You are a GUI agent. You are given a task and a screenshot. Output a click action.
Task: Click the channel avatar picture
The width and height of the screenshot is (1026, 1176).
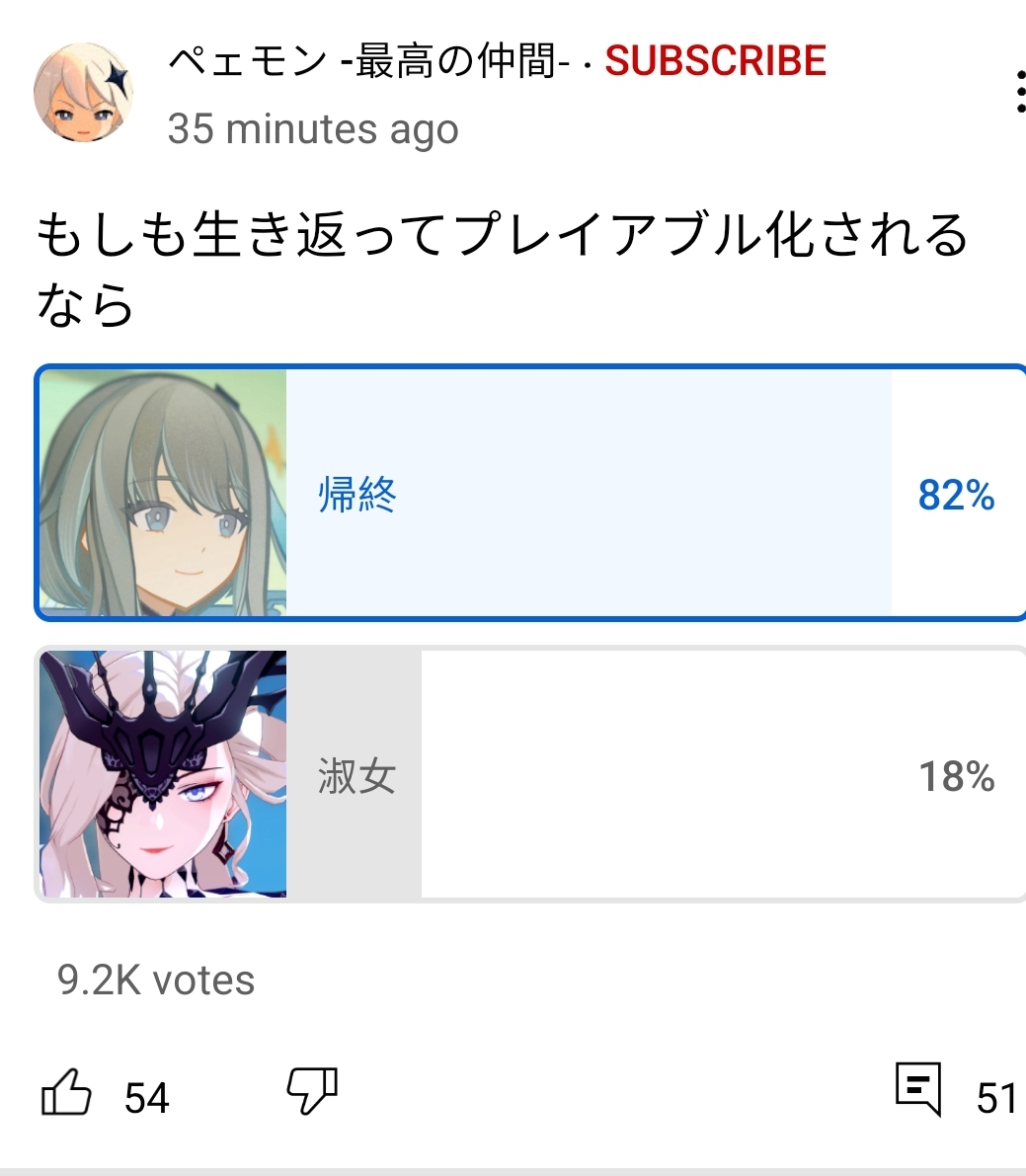tap(83, 92)
